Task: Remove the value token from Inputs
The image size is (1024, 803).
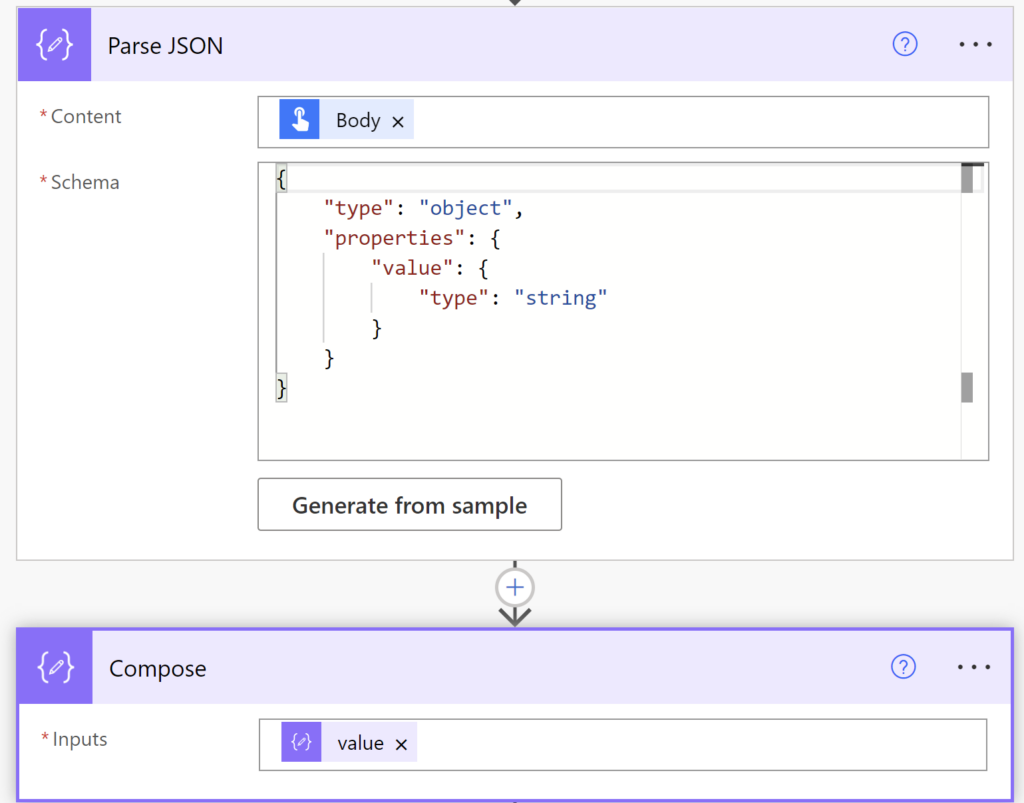Action: (x=401, y=744)
